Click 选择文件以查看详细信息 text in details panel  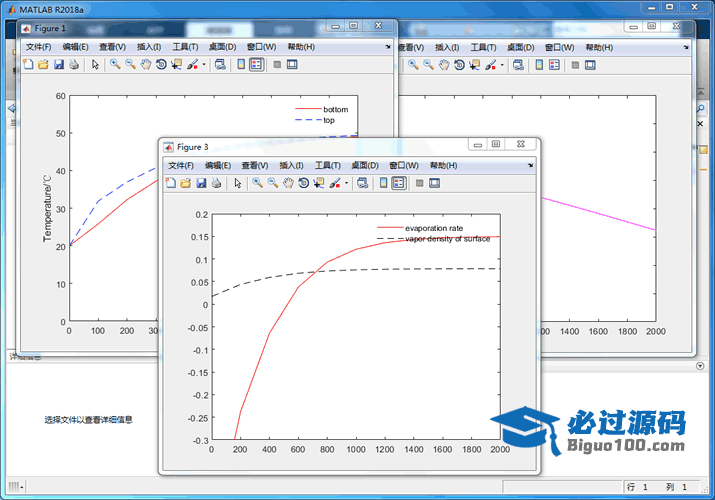click(x=88, y=420)
